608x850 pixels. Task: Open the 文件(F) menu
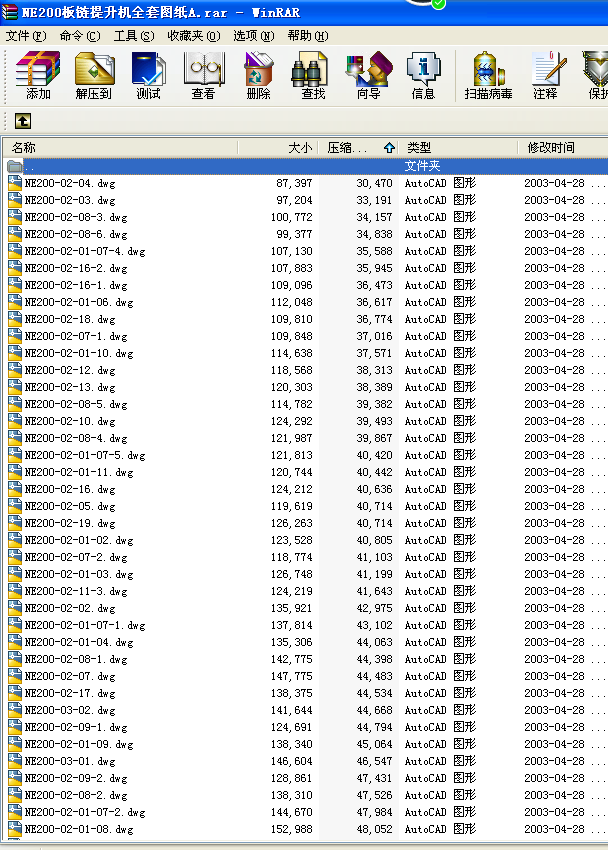(x=26, y=36)
